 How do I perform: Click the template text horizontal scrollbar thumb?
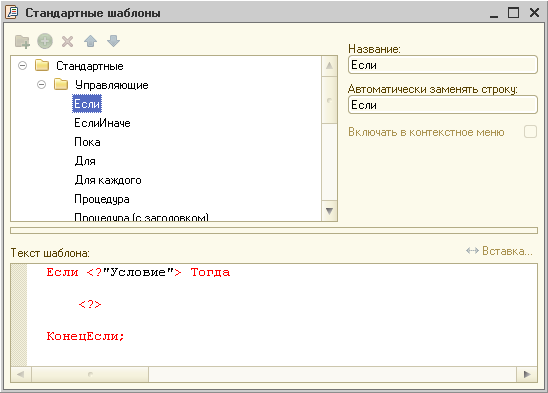point(90,374)
